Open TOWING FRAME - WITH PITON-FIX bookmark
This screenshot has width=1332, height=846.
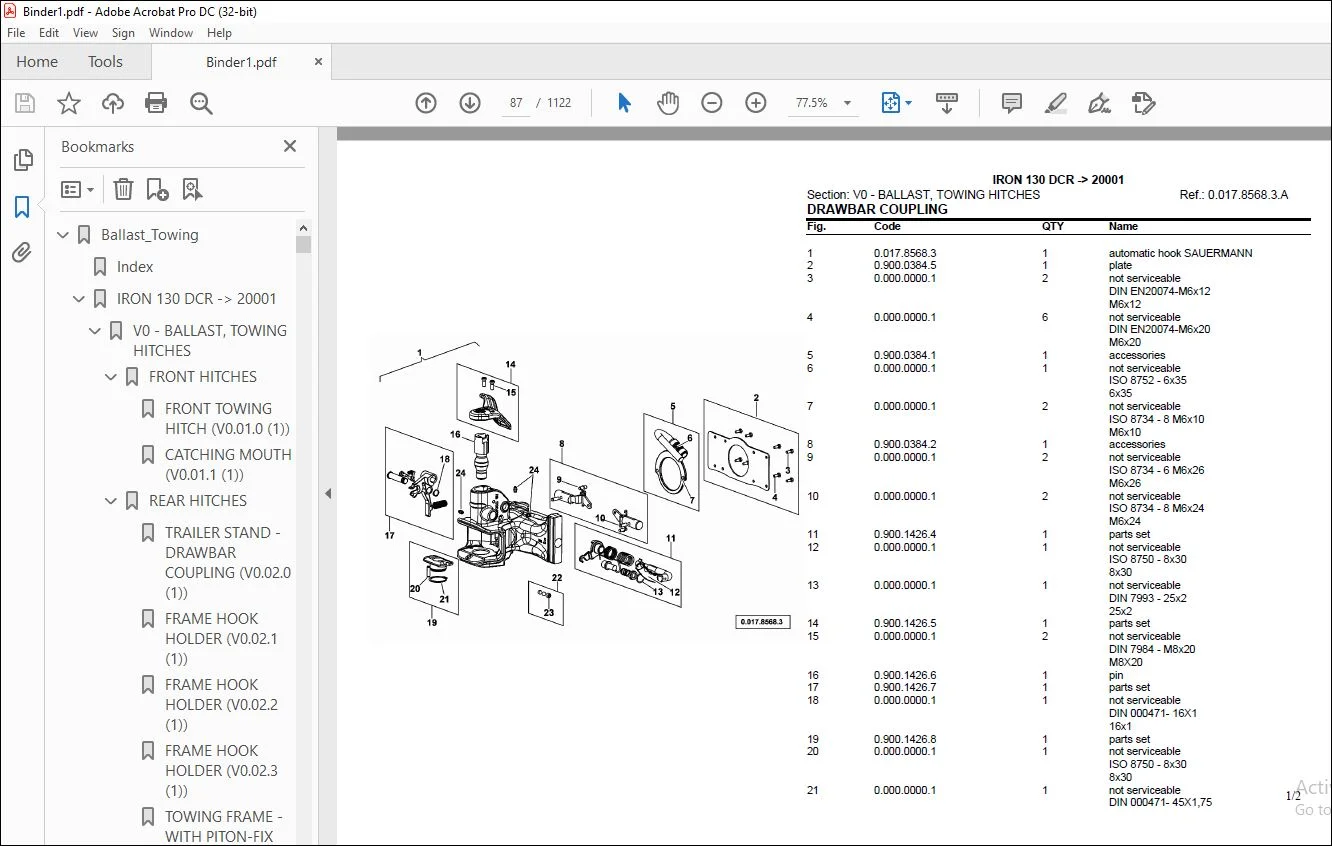pos(224,827)
